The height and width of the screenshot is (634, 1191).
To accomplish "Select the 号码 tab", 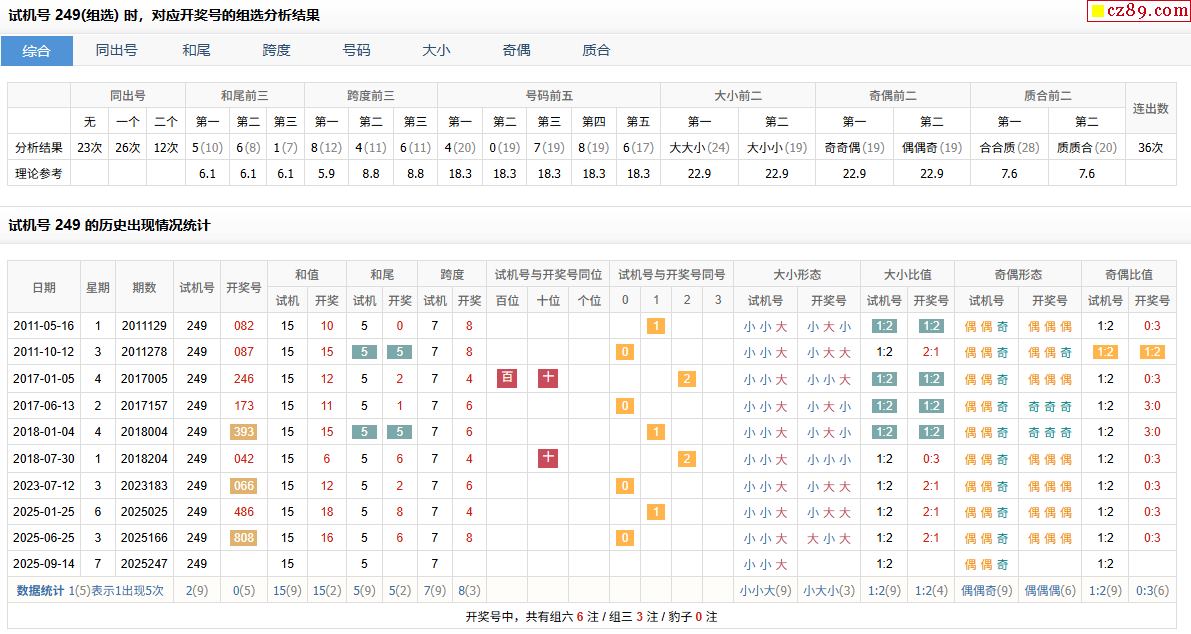I will click(x=356, y=51).
